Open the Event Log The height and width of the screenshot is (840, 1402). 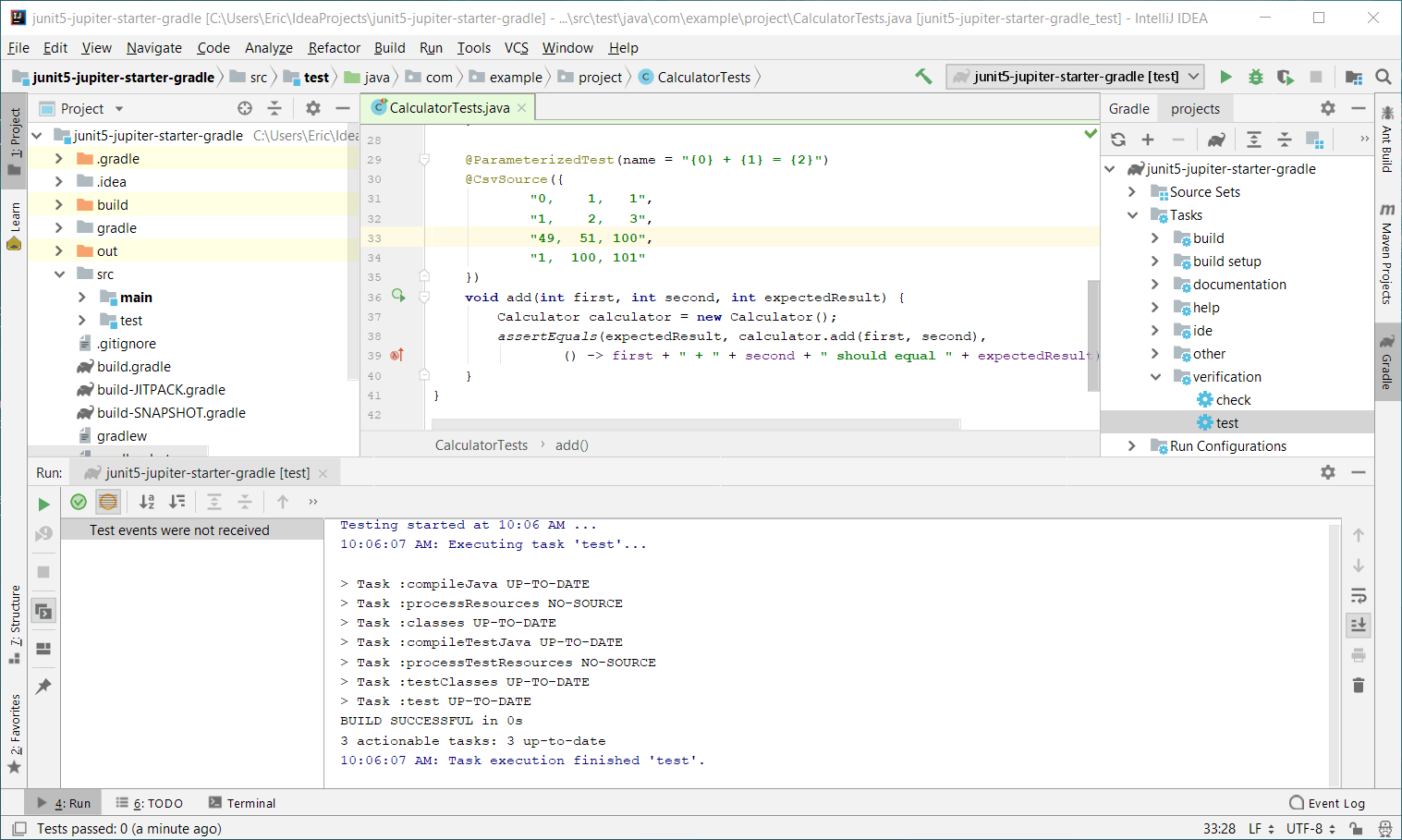tap(1327, 803)
